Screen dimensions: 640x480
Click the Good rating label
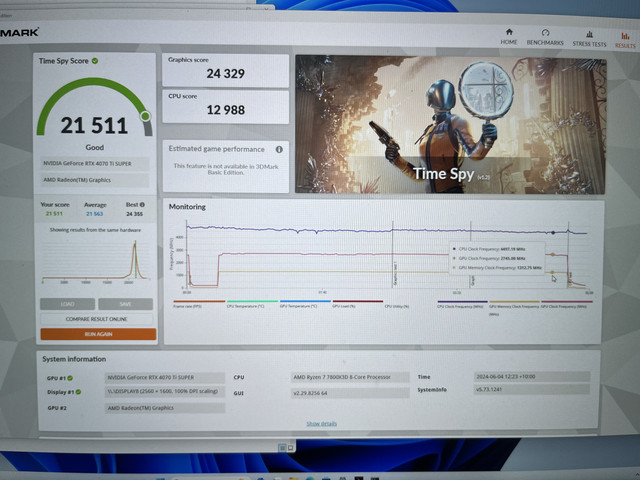pyautogui.click(x=95, y=148)
